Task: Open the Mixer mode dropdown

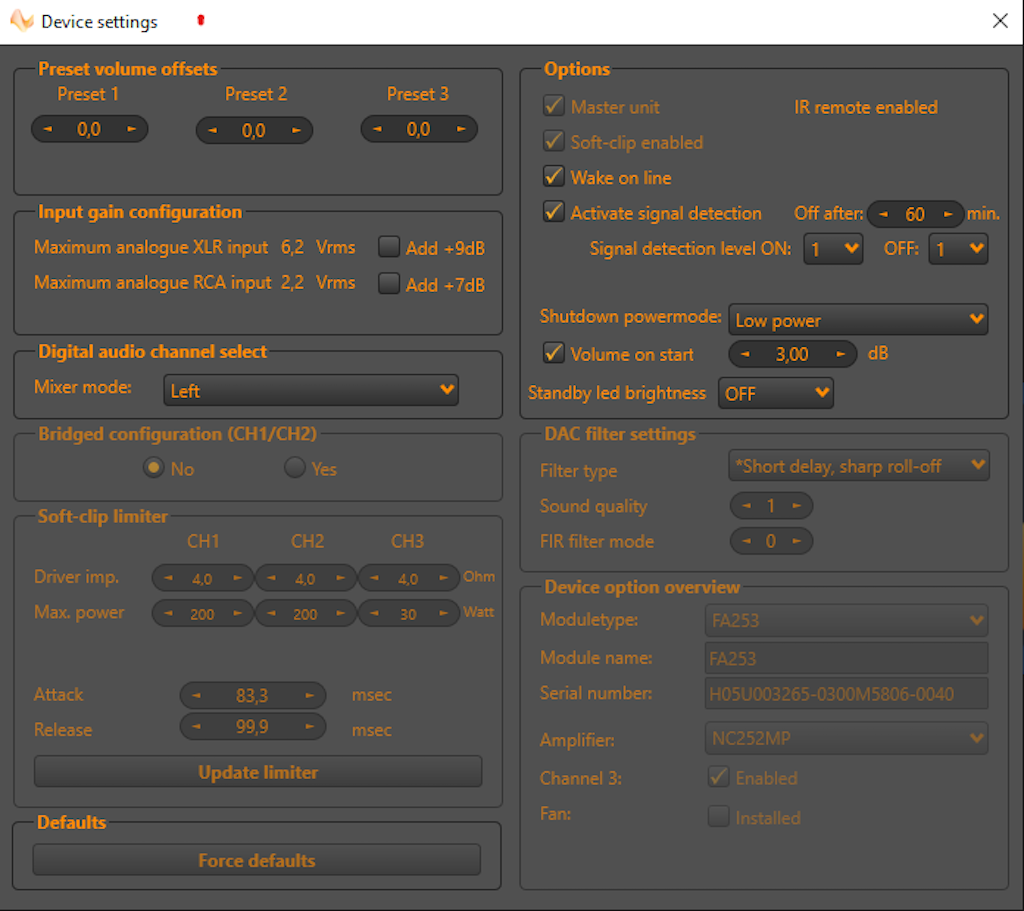Action: 310,391
